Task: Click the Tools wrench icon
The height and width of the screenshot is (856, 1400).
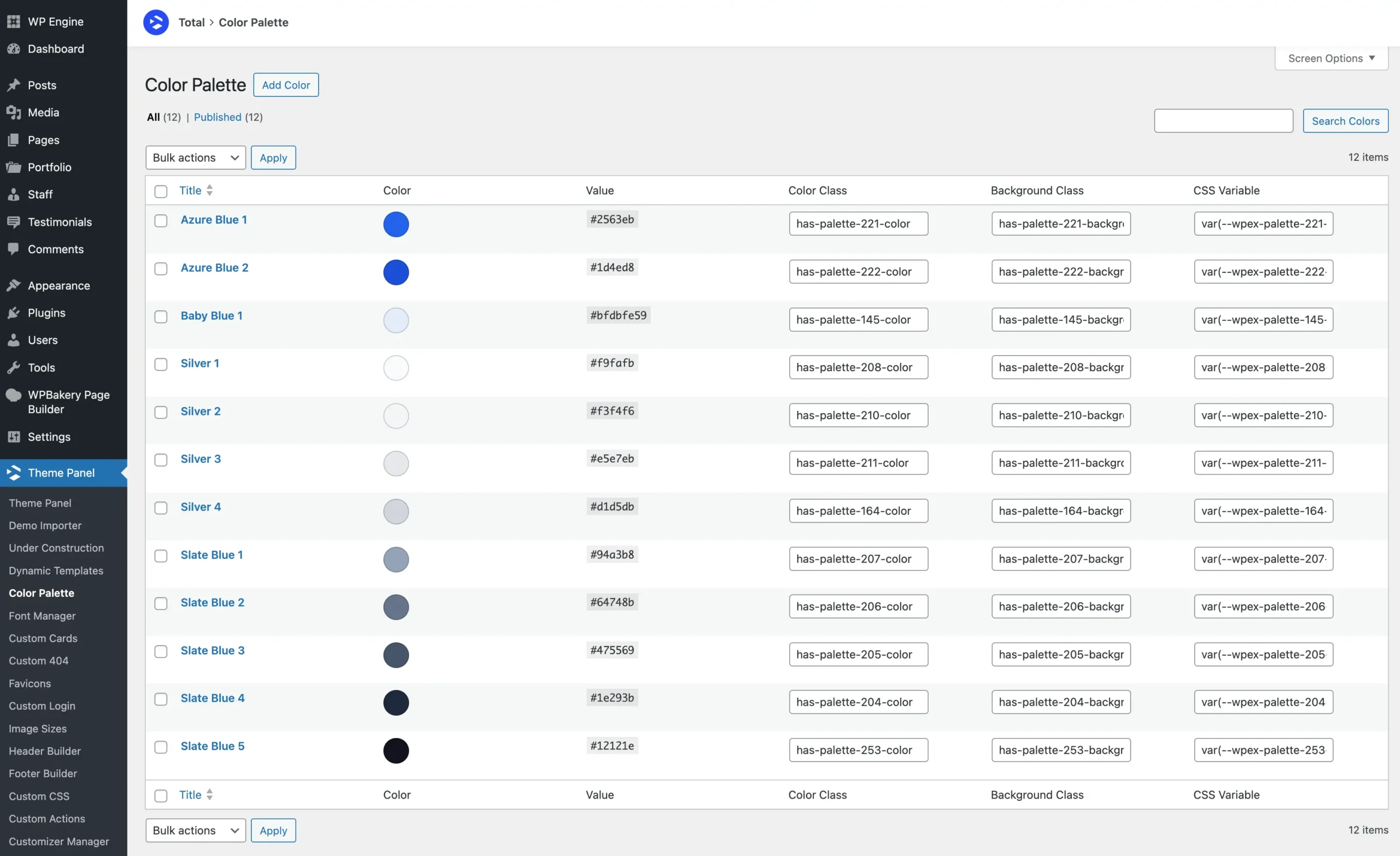Action: pos(14,367)
